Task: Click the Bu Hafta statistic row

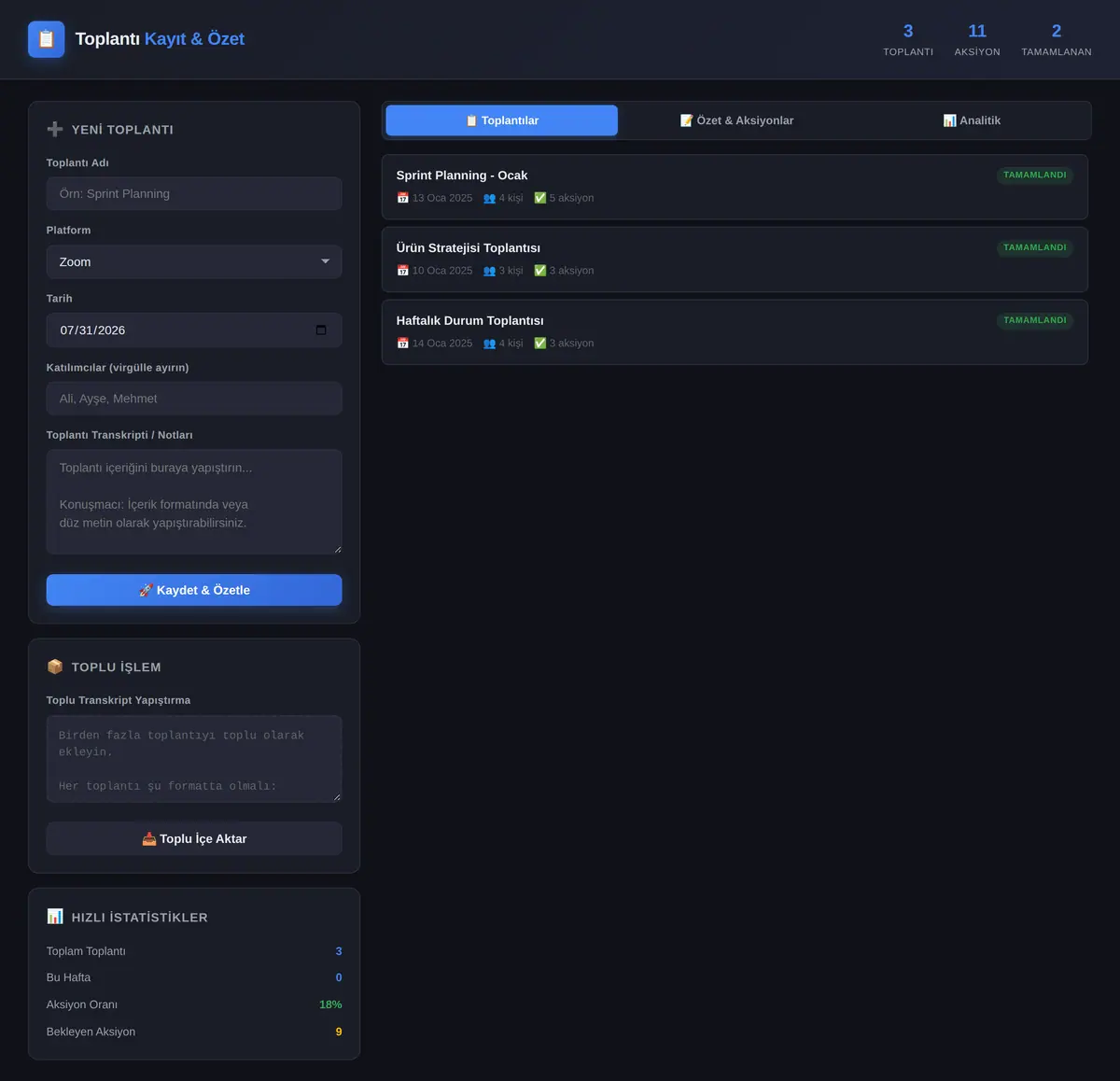Action: tap(194, 977)
